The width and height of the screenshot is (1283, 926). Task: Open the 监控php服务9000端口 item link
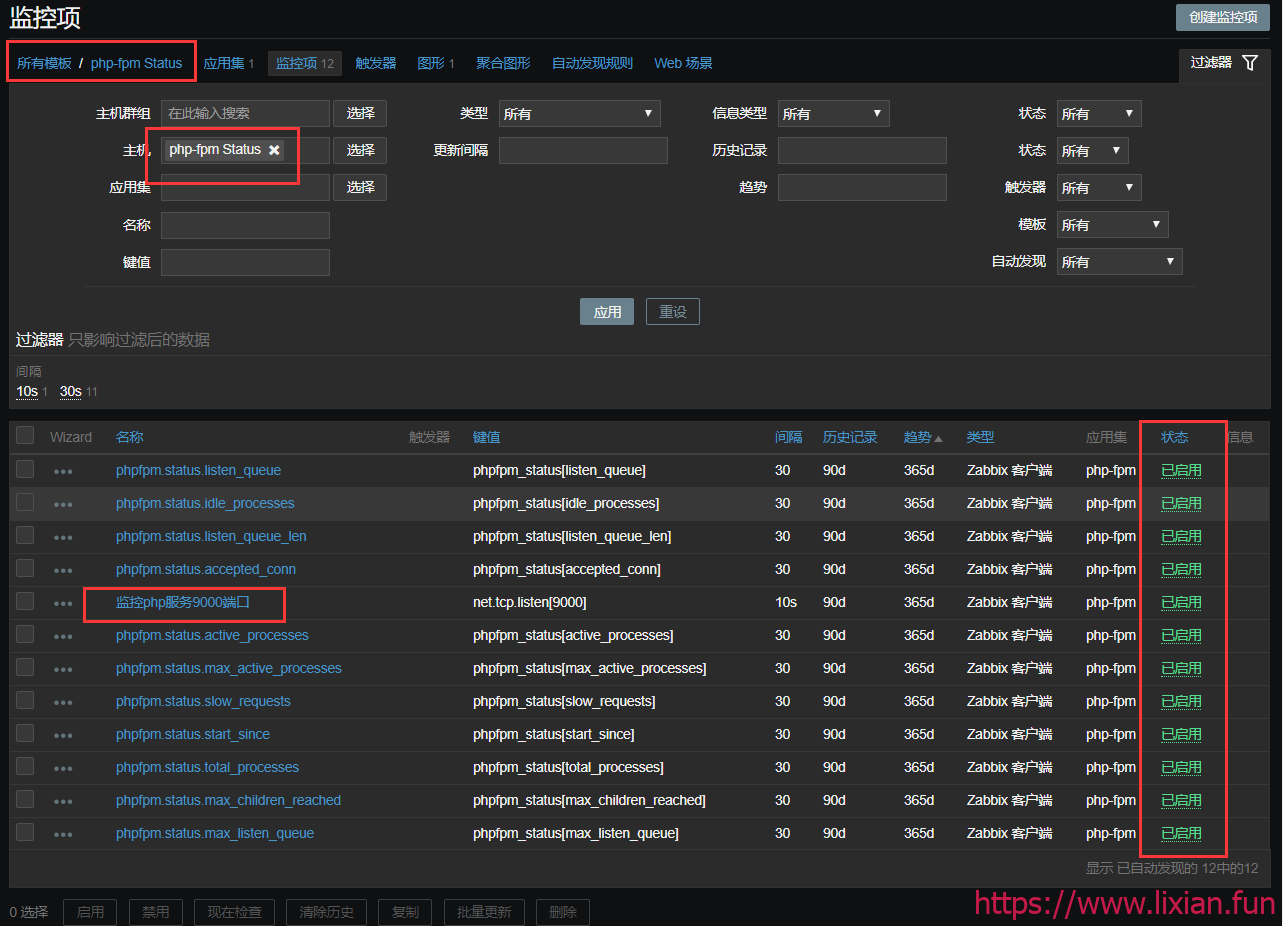click(x=183, y=603)
